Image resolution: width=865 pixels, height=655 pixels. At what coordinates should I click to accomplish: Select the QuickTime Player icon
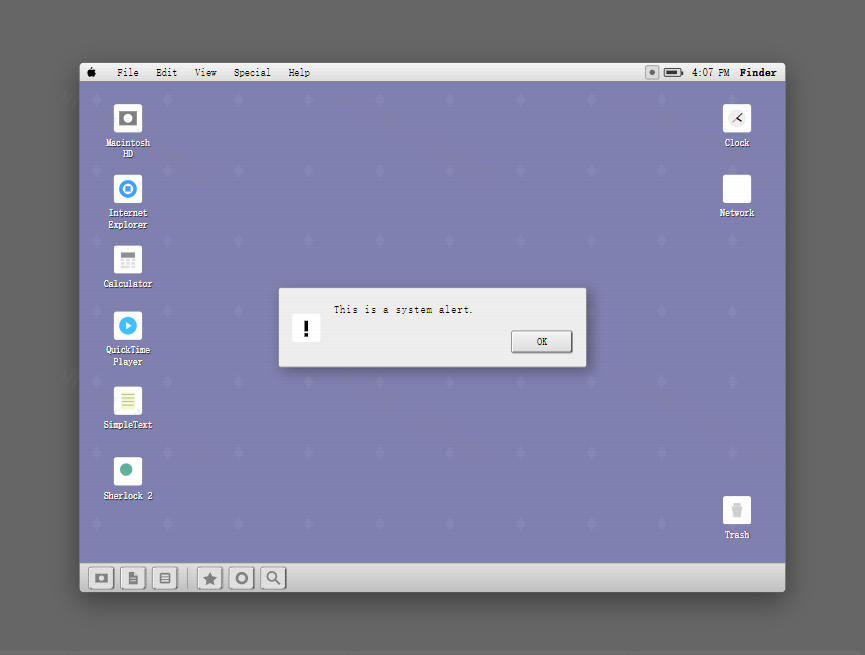pos(128,326)
